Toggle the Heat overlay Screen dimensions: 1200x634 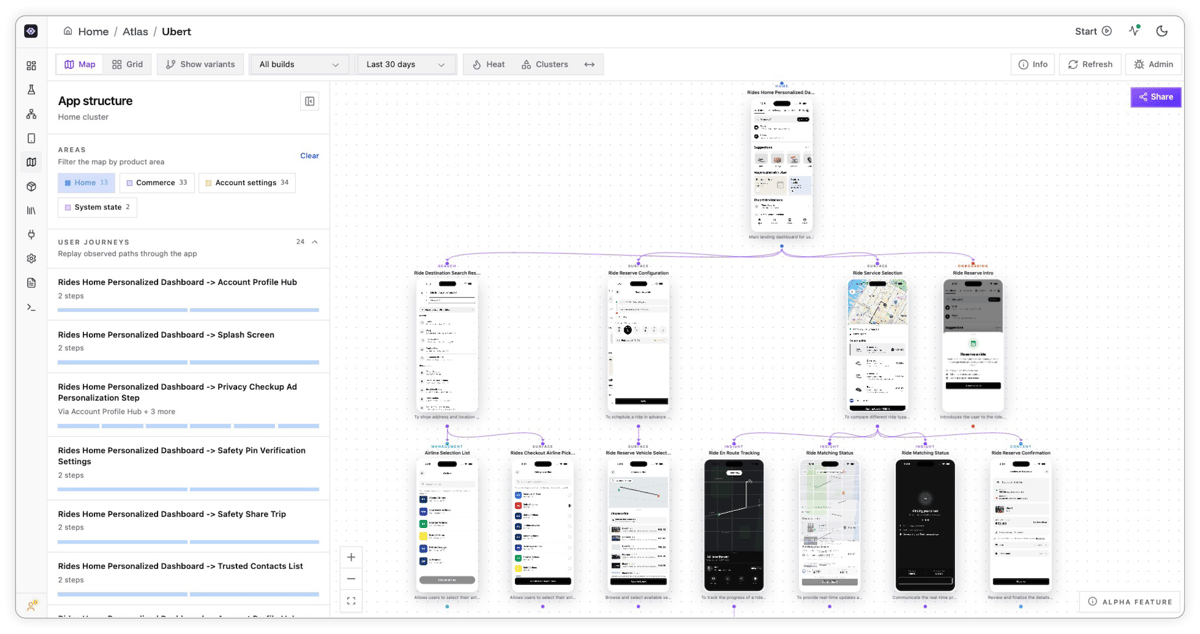[489, 64]
